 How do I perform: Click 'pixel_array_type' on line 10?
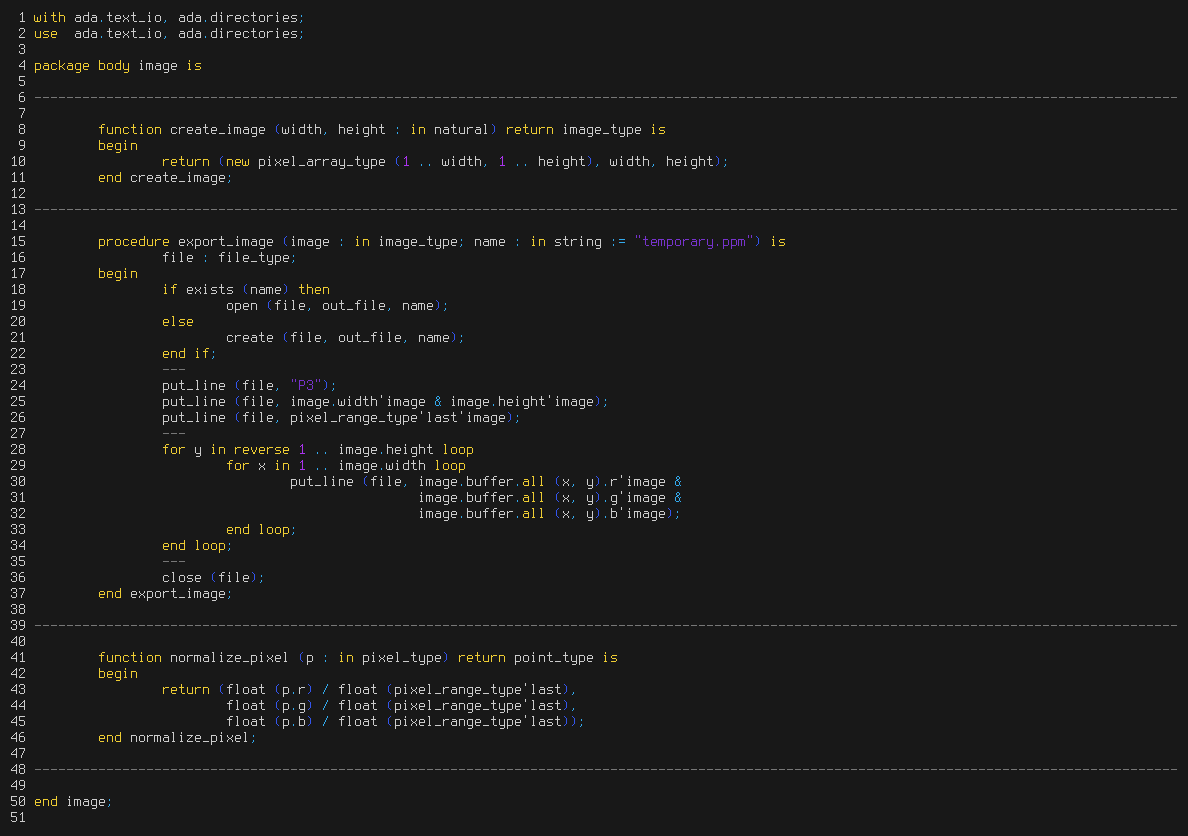[x=321, y=161]
